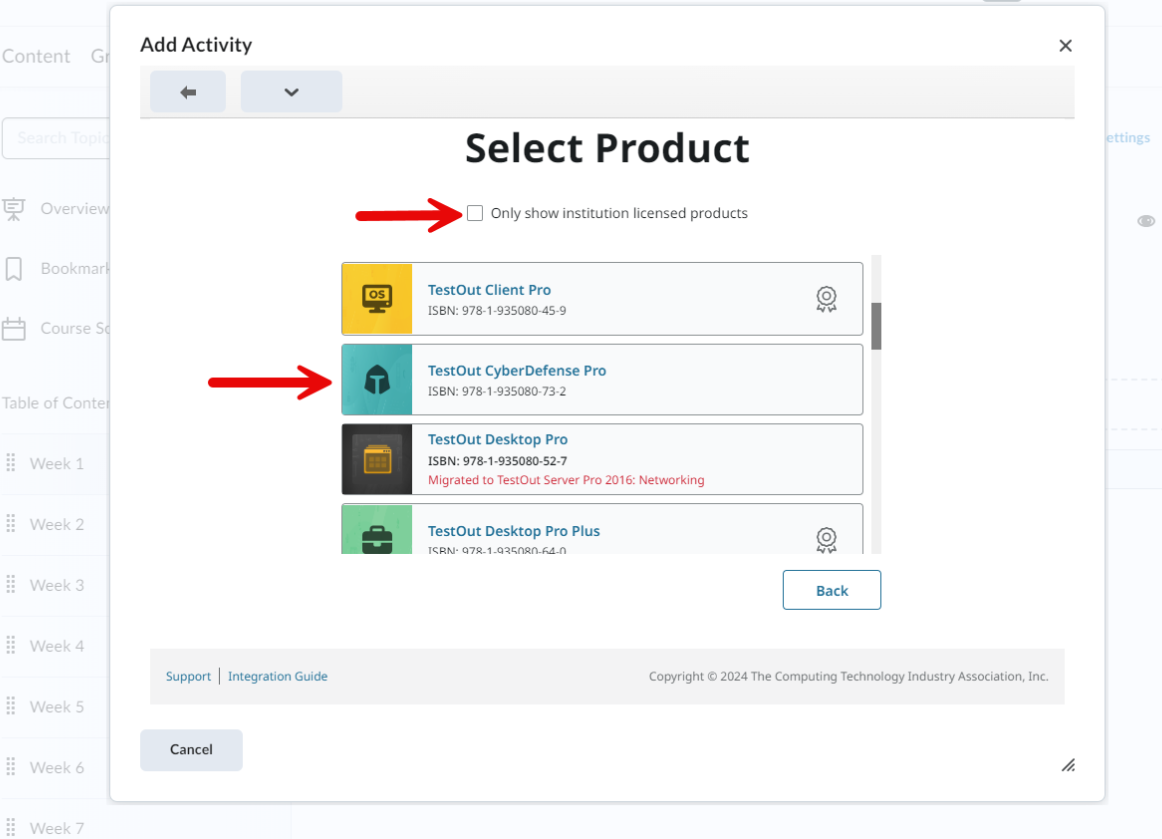
Task: Click the Cancel button
Action: point(191,750)
